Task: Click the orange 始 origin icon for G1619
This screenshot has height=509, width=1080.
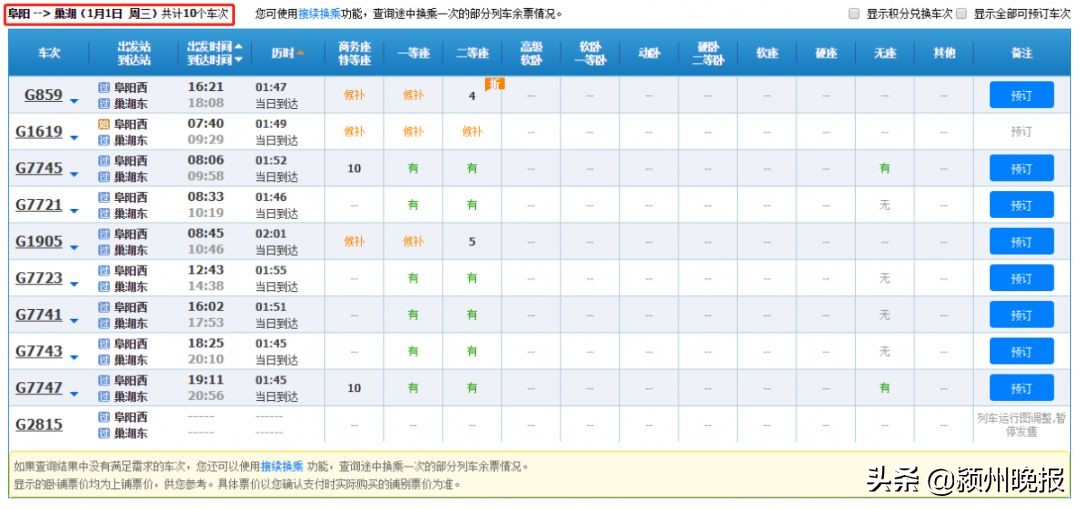Action: 104,124
